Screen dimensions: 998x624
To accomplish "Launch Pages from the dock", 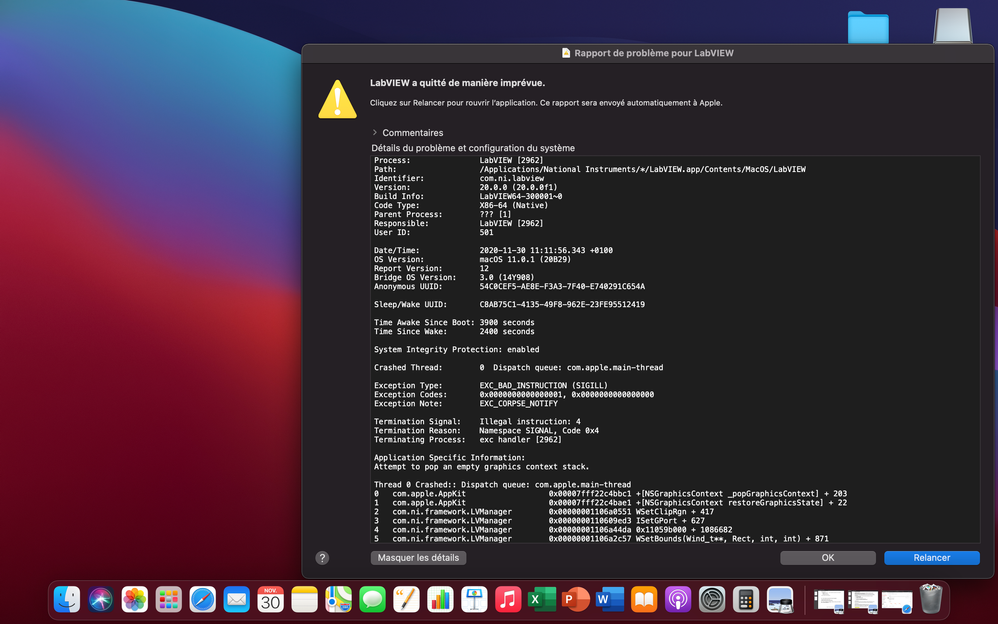I will 406,599.
